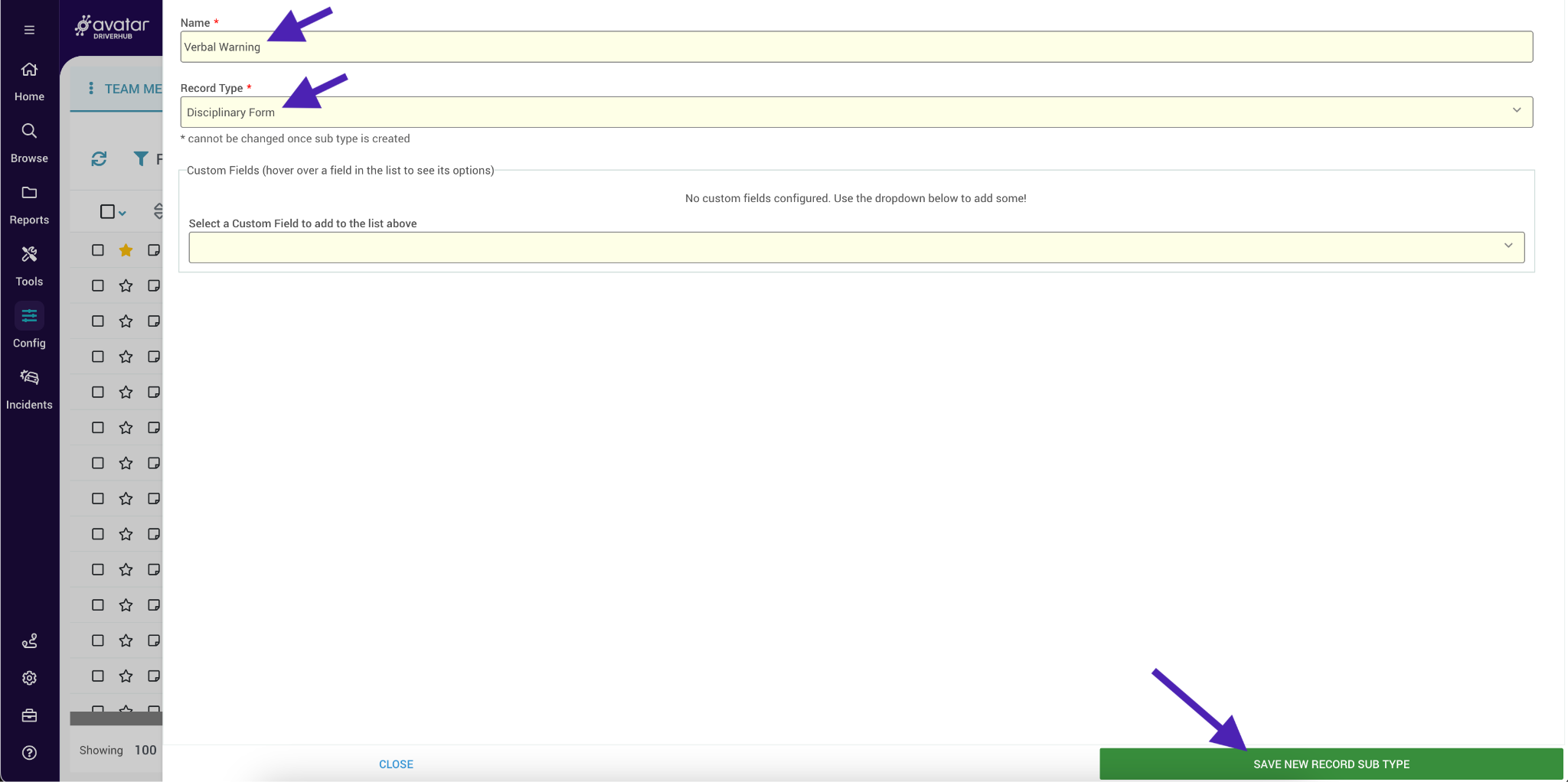Click the Close link
The height and width of the screenshot is (782, 1568).
click(x=396, y=764)
